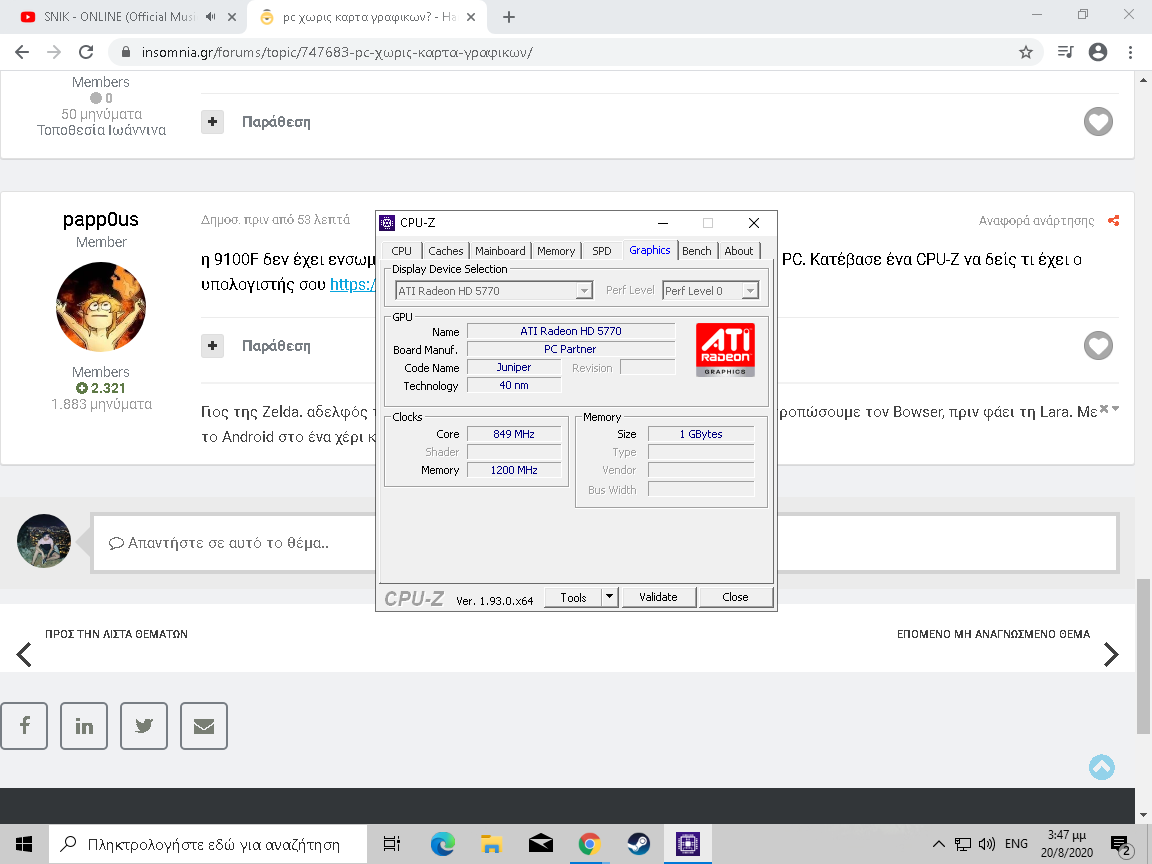This screenshot has width=1152, height=864.
Task: Open the volume control in system tray
Action: (x=987, y=843)
